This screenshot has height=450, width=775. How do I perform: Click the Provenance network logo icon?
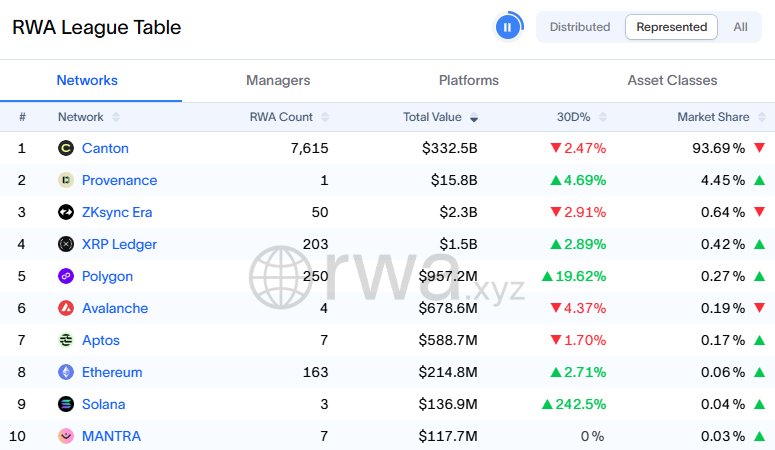pyautogui.click(x=66, y=180)
